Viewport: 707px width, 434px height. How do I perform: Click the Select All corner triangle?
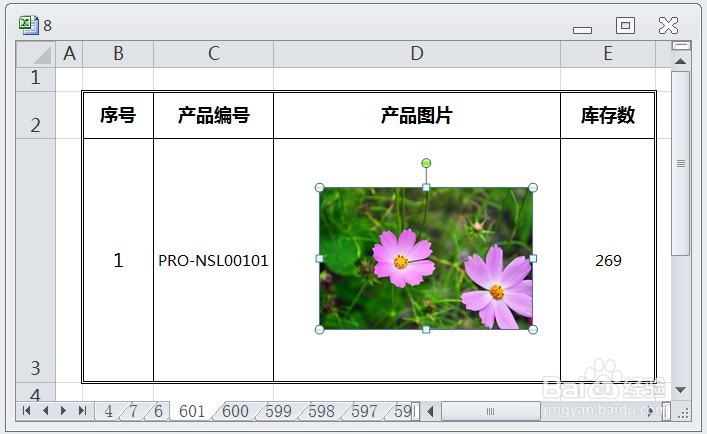pos(36,55)
